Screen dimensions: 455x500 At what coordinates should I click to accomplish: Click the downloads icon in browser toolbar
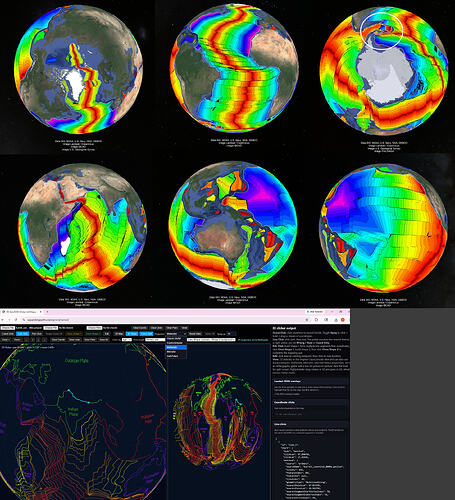pos(336,320)
